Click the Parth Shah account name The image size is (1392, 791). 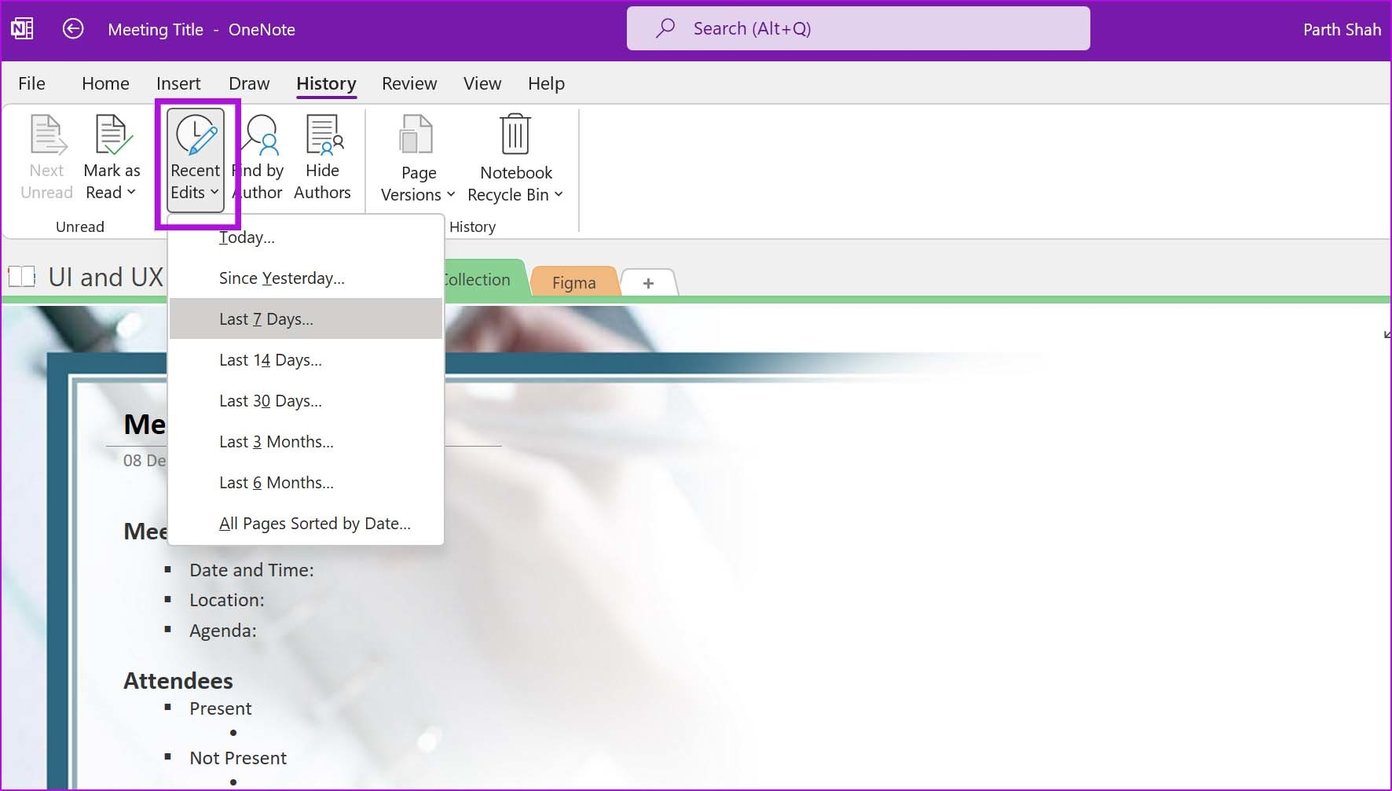pos(1341,28)
